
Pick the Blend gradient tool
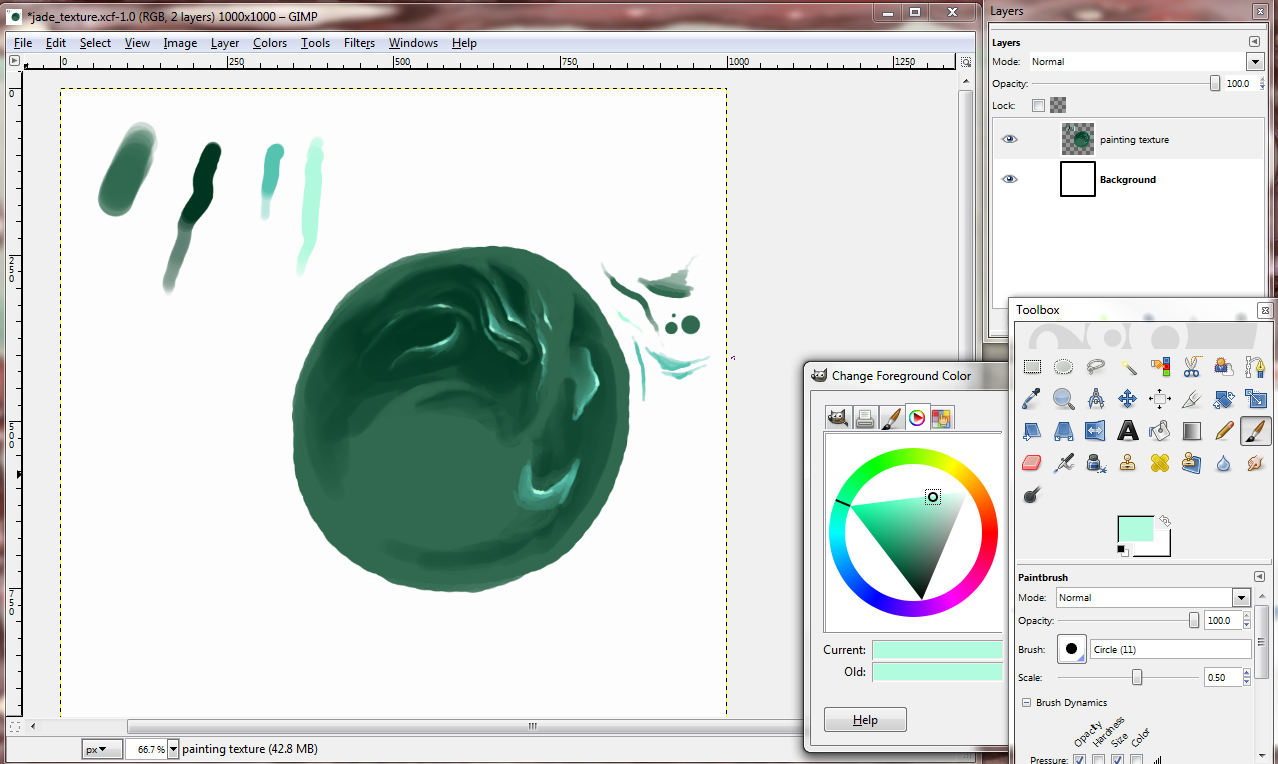tap(1191, 431)
